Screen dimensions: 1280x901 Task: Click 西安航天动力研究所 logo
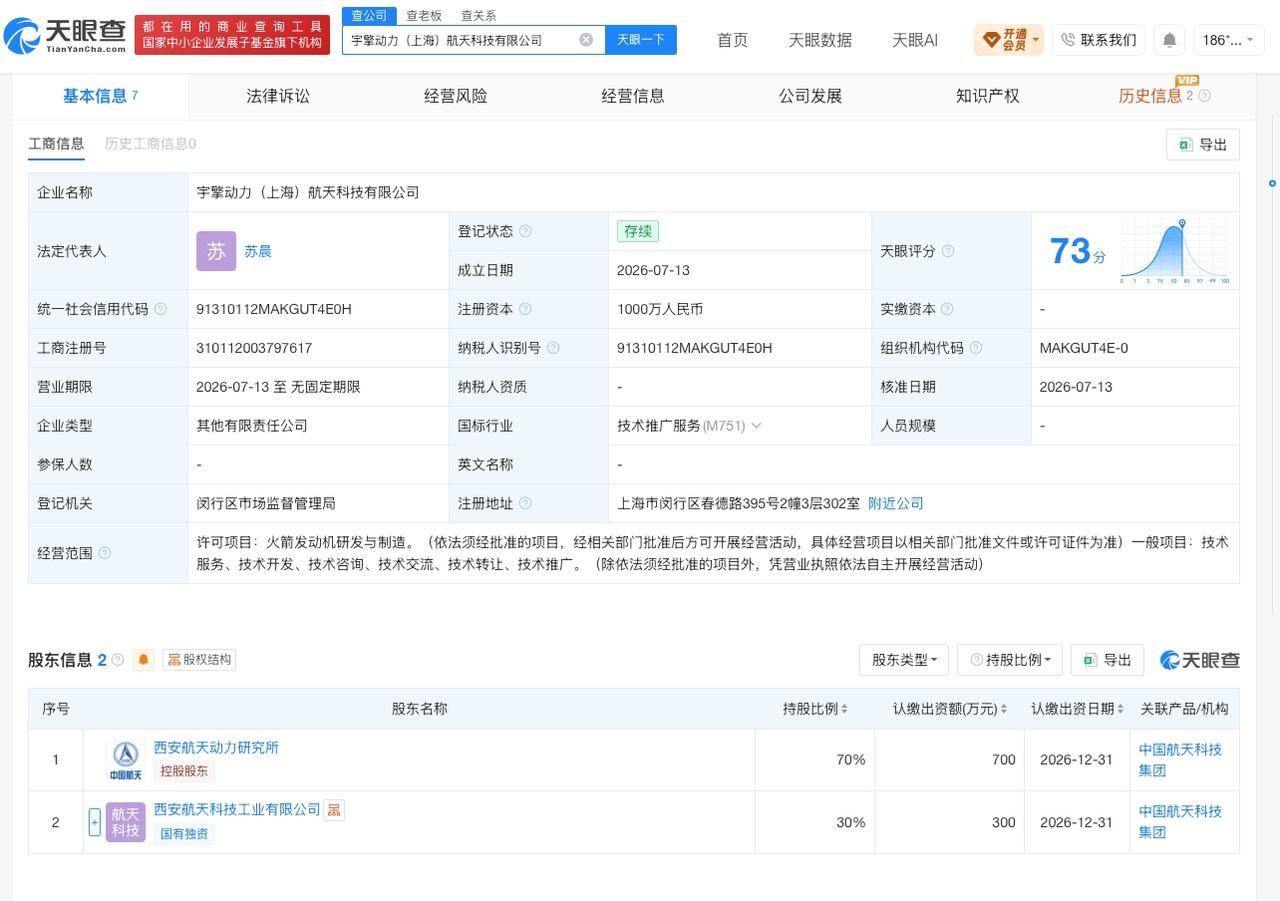click(125, 760)
